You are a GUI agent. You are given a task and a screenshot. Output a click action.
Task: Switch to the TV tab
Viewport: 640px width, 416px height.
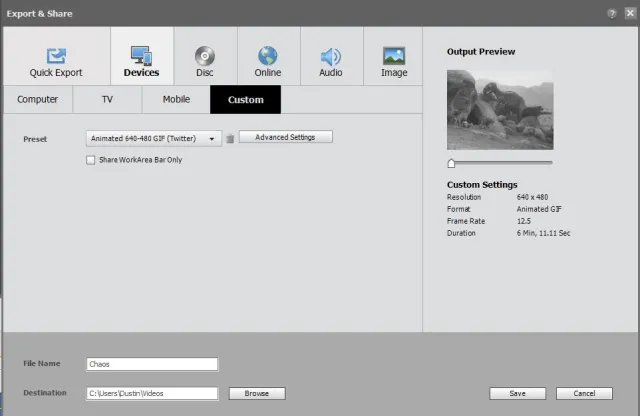(x=107, y=100)
